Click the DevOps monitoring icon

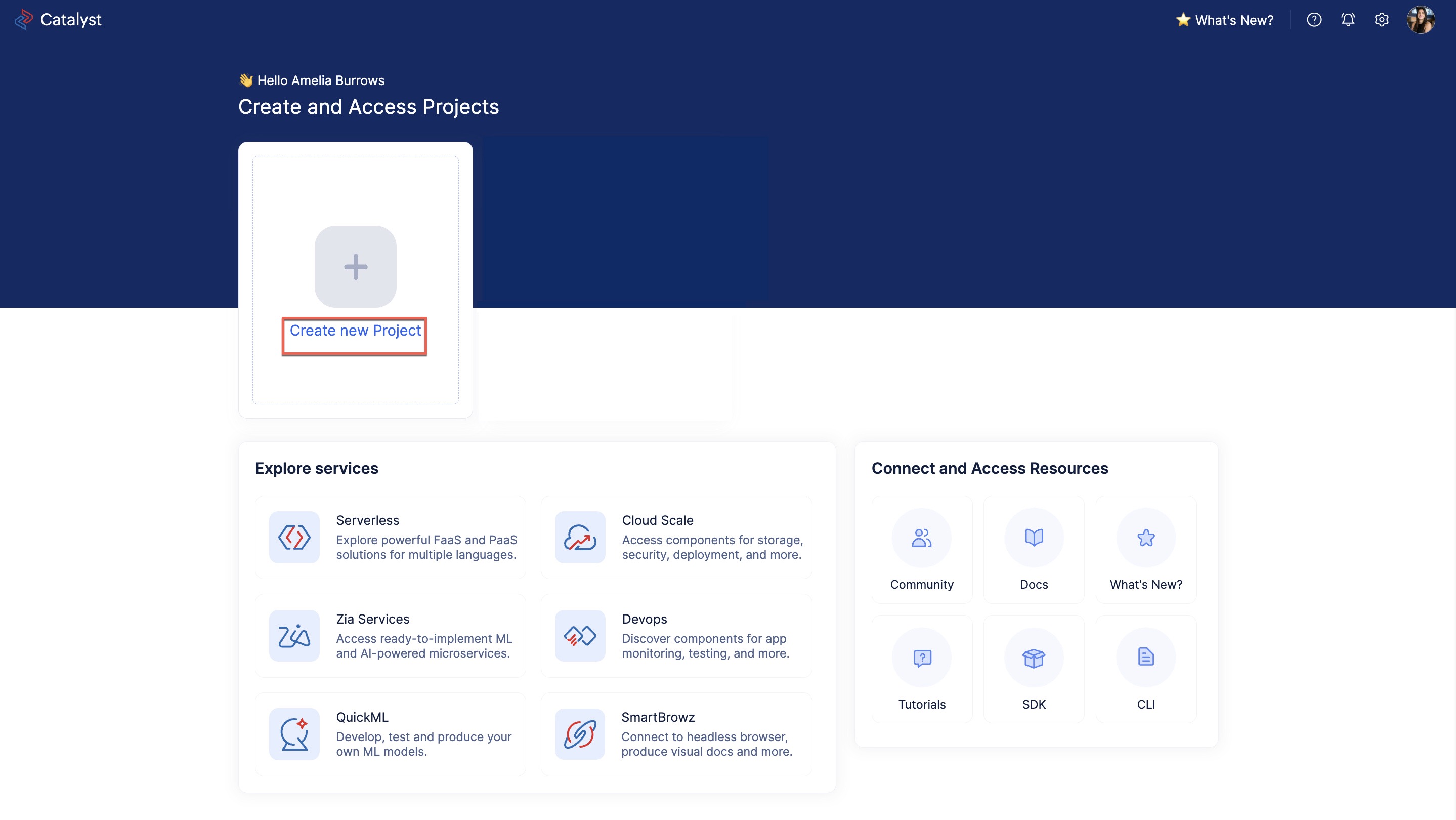pyautogui.click(x=579, y=635)
